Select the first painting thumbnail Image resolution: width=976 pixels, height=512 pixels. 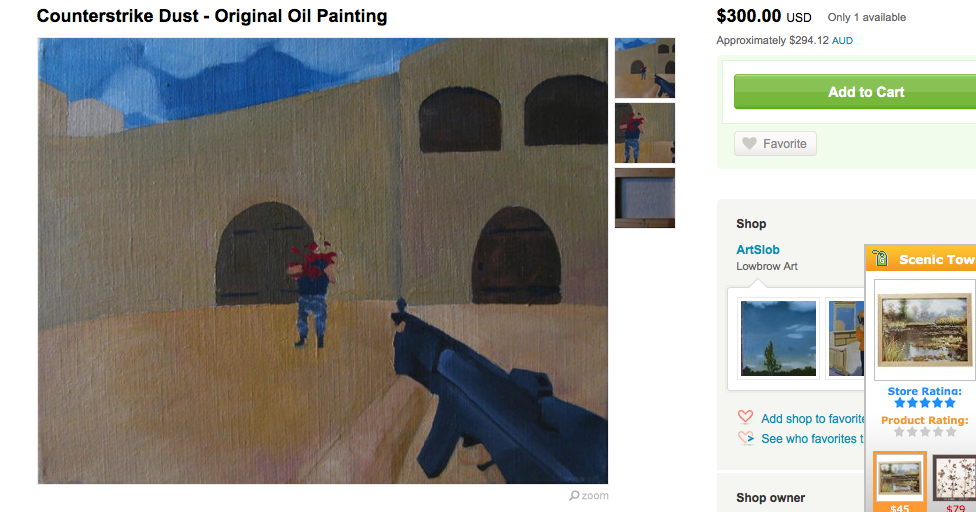coord(645,68)
